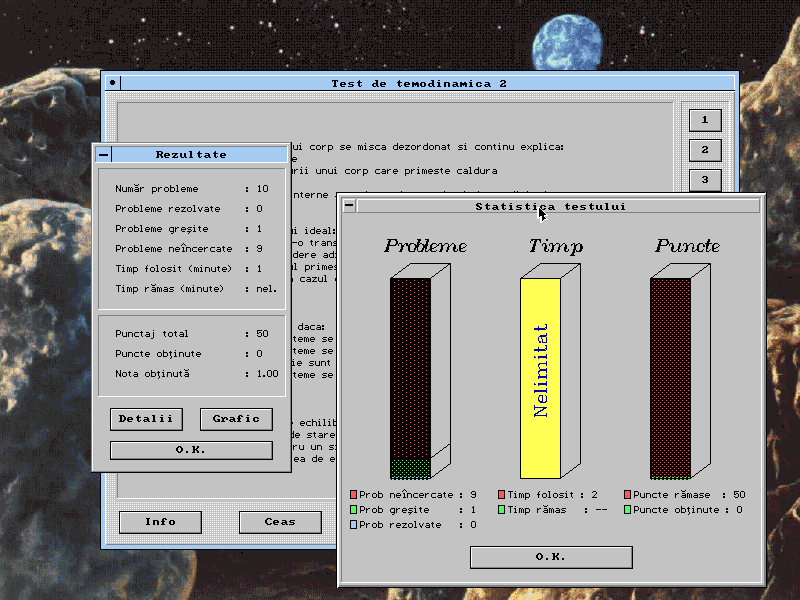800x600 pixels.
Task: Confirm O.K. in the Rezultate window
Action: pyautogui.click(x=191, y=450)
